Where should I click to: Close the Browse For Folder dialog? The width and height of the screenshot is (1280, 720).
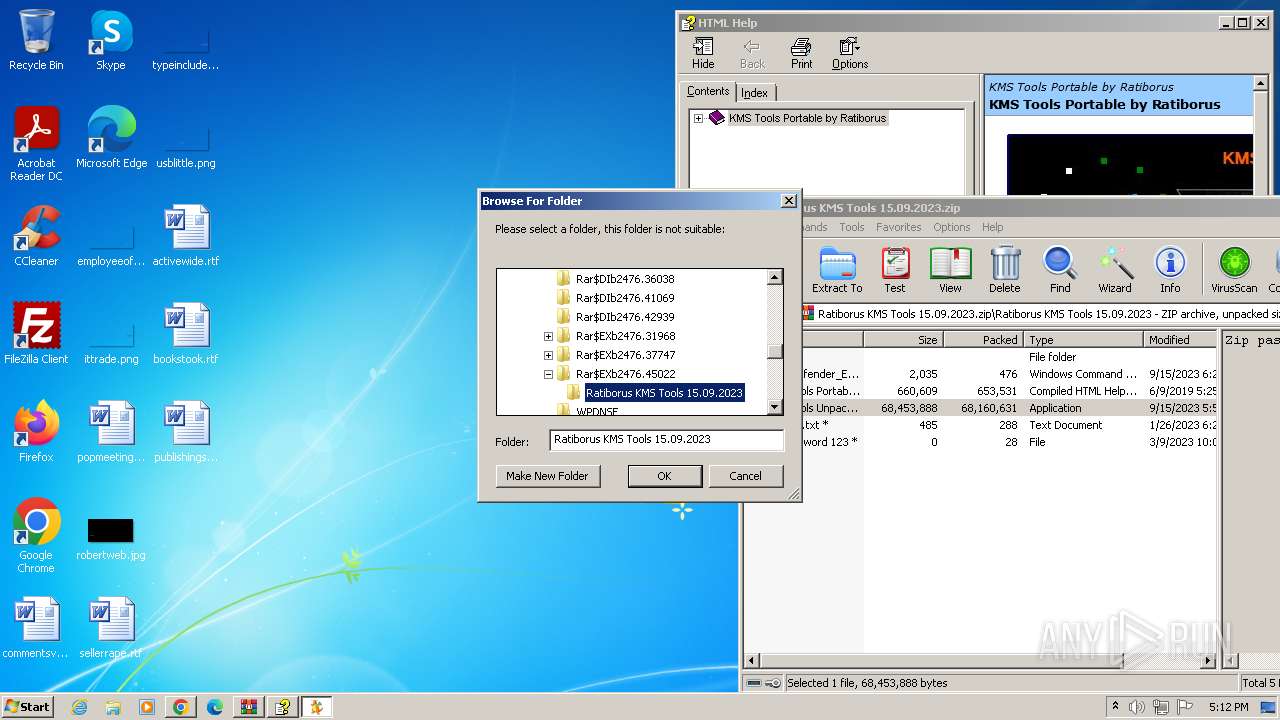pos(788,201)
